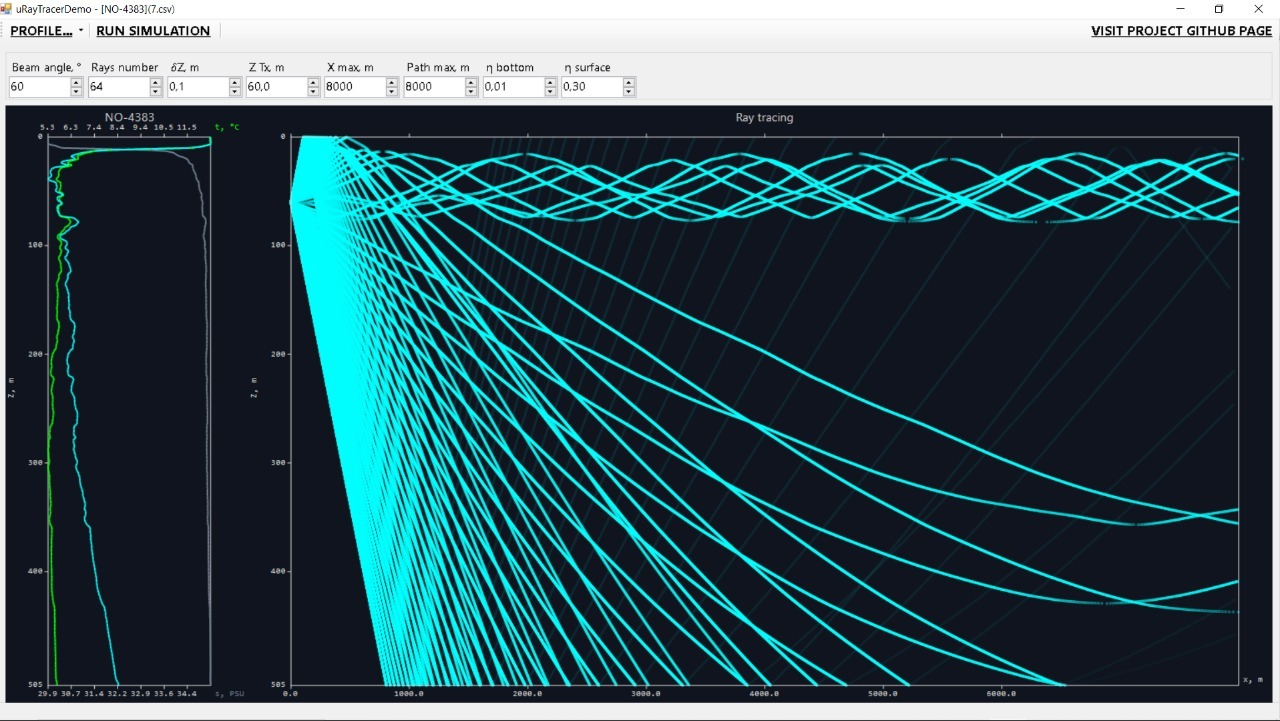Click the '6000.0' x-axis tick label
Screen dimensions: 1280x721
point(1001,693)
